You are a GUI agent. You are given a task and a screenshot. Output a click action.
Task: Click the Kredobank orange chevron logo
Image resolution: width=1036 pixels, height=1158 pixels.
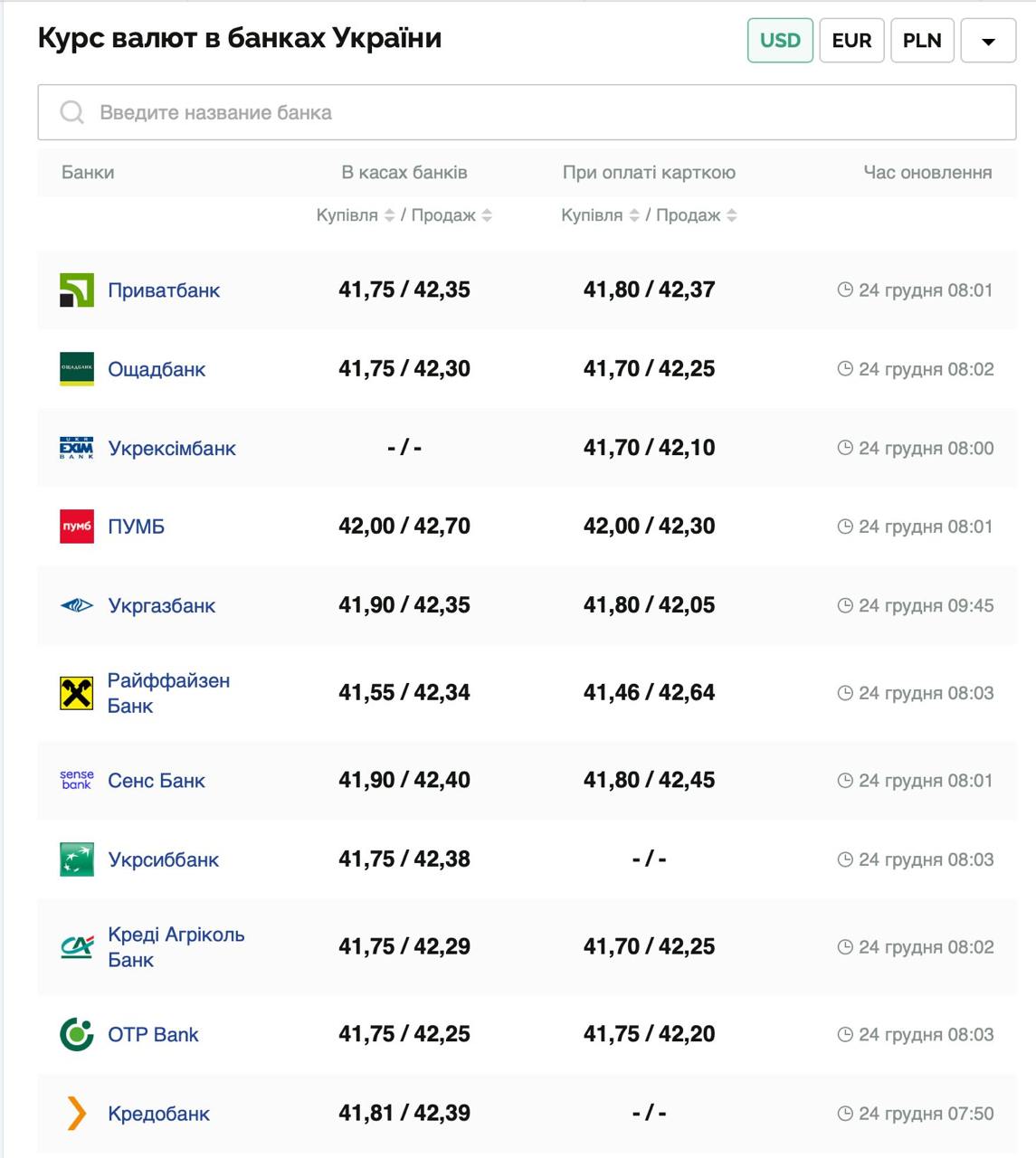pyautogui.click(x=77, y=1114)
